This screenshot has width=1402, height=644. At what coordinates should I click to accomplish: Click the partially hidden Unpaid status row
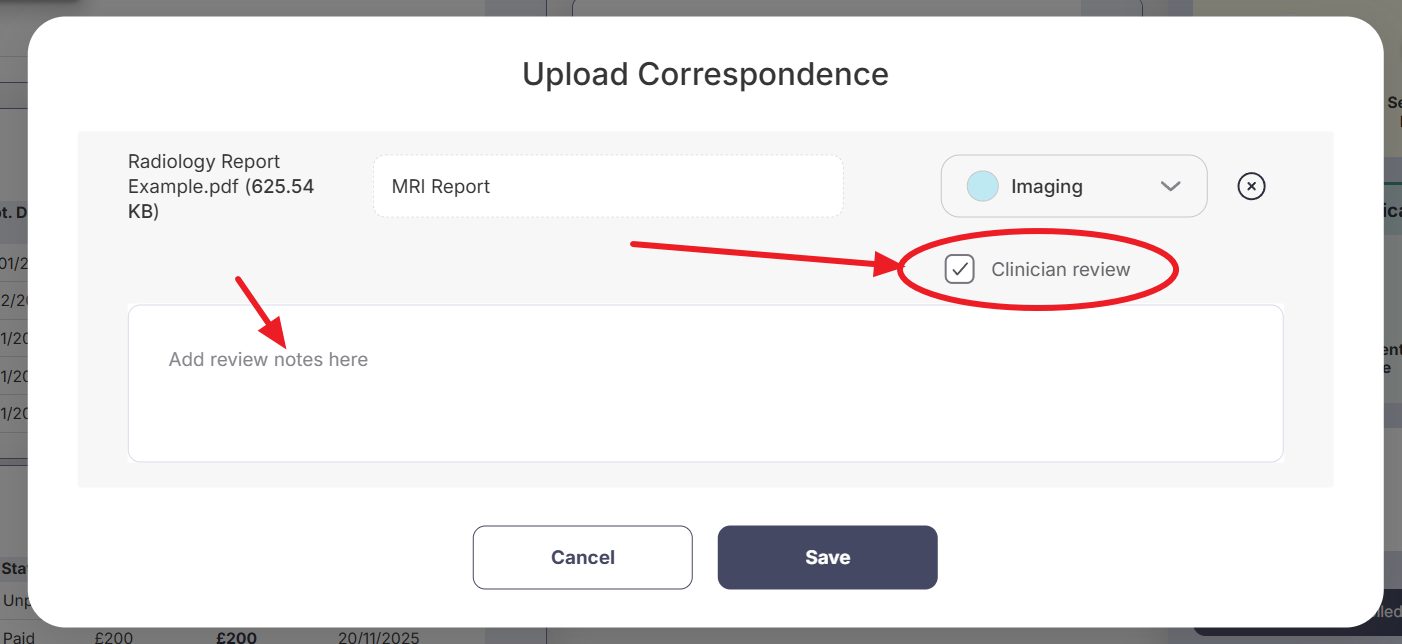coord(16,601)
